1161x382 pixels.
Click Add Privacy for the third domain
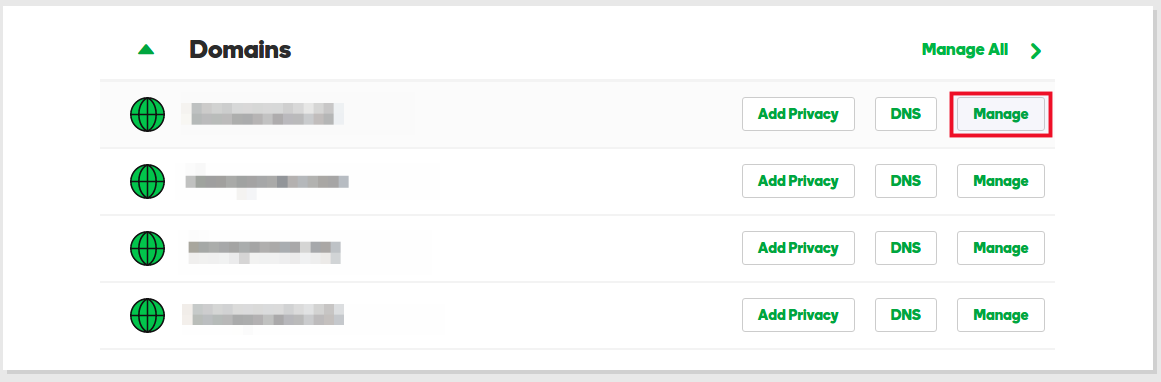pos(798,248)
